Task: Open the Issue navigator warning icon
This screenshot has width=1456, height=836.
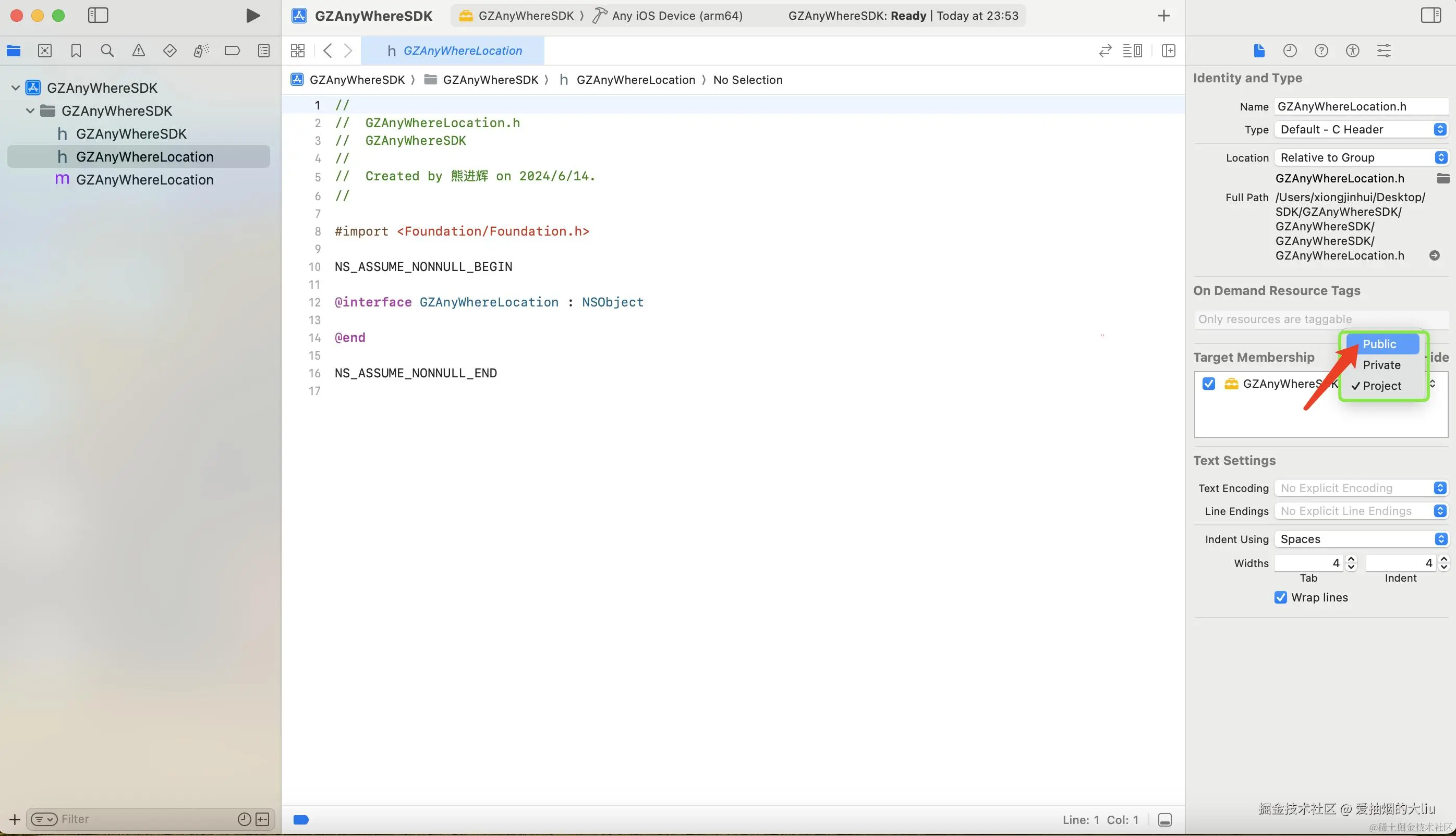Action: [138, 51]
